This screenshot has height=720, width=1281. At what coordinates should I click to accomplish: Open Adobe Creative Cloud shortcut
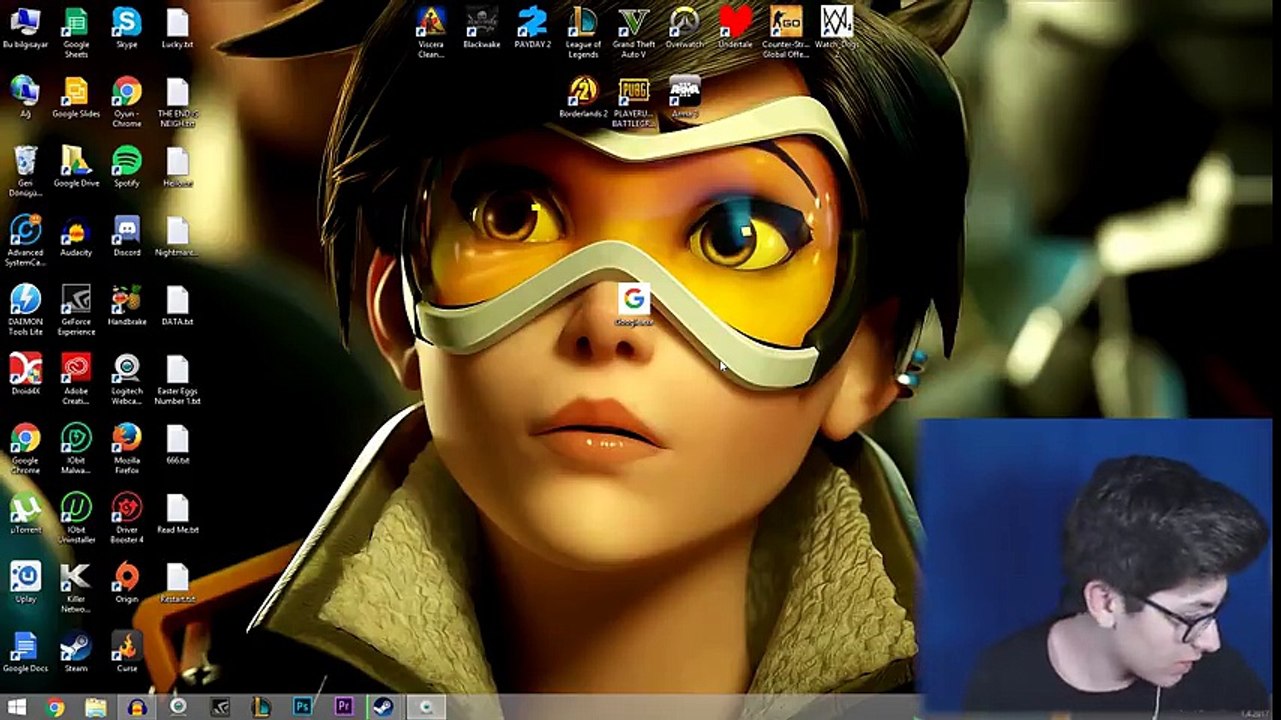coord(76,378)
